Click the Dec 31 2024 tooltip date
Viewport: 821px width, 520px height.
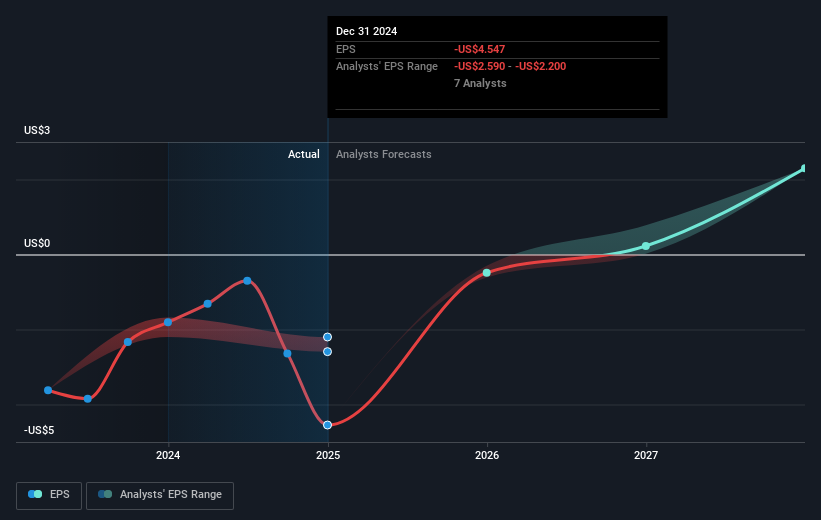coord(367,31)
